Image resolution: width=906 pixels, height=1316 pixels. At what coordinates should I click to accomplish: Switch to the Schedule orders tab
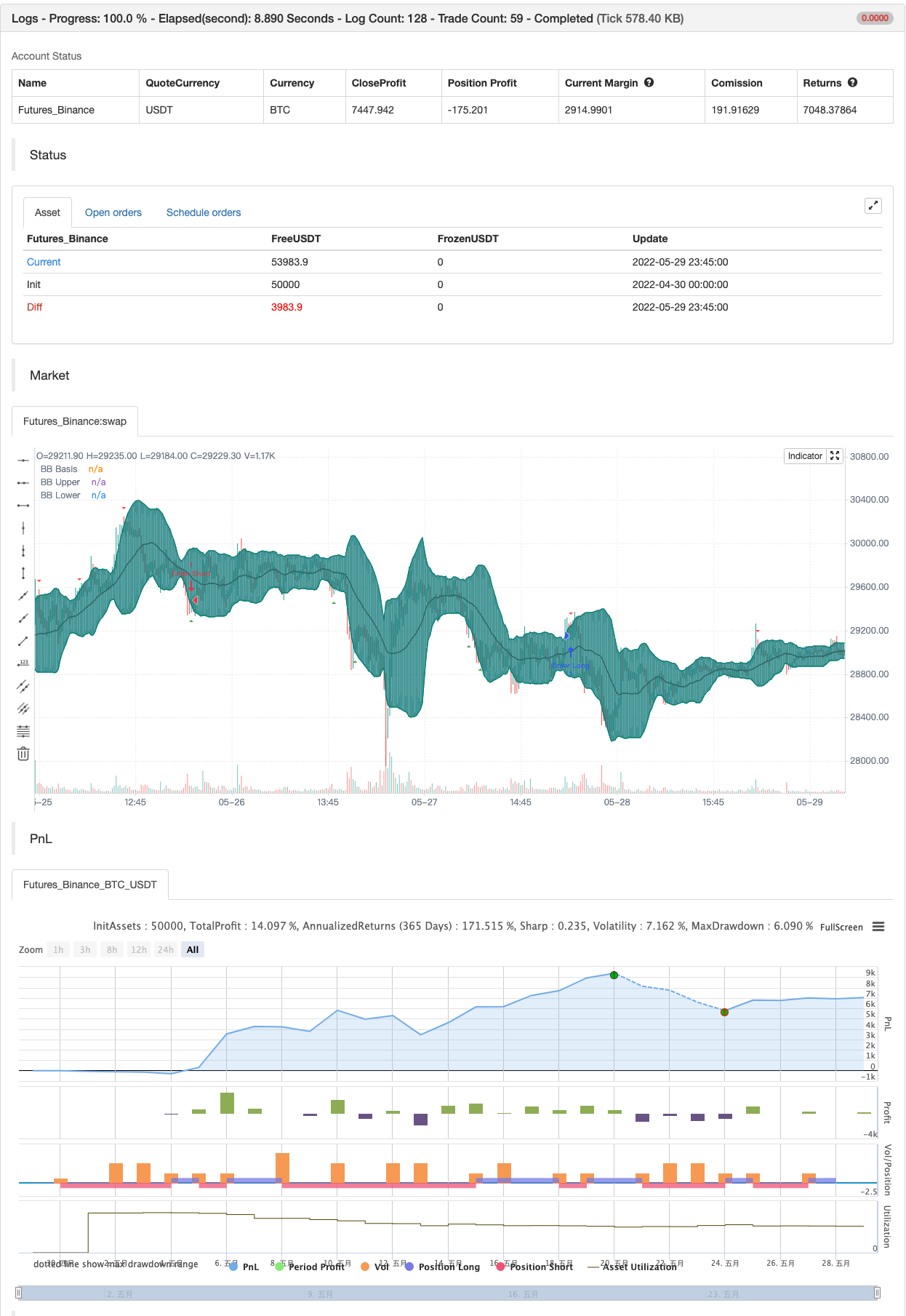tap(204, 212)
